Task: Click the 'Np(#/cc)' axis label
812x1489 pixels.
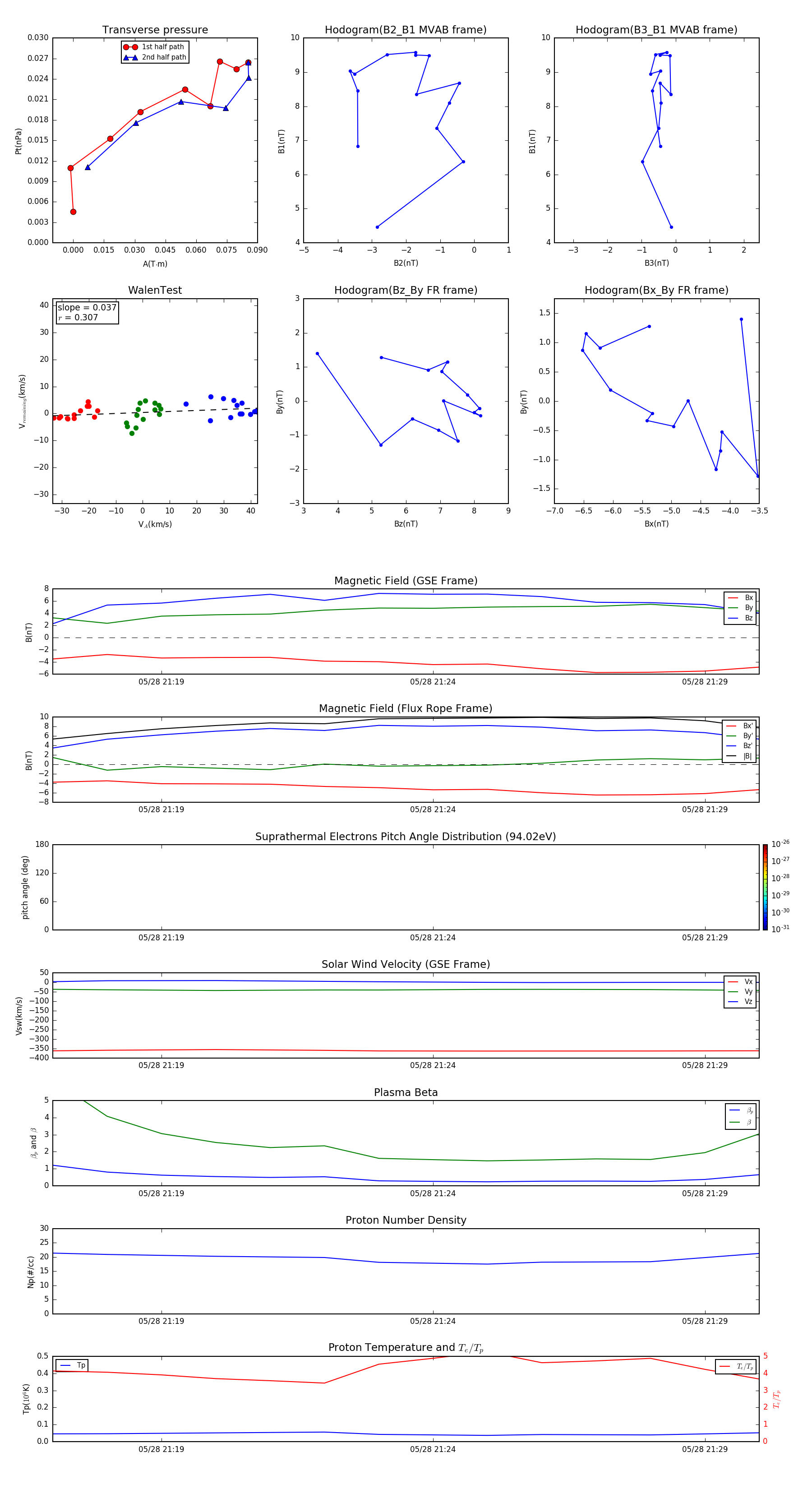Action: tap(31, 1271)
